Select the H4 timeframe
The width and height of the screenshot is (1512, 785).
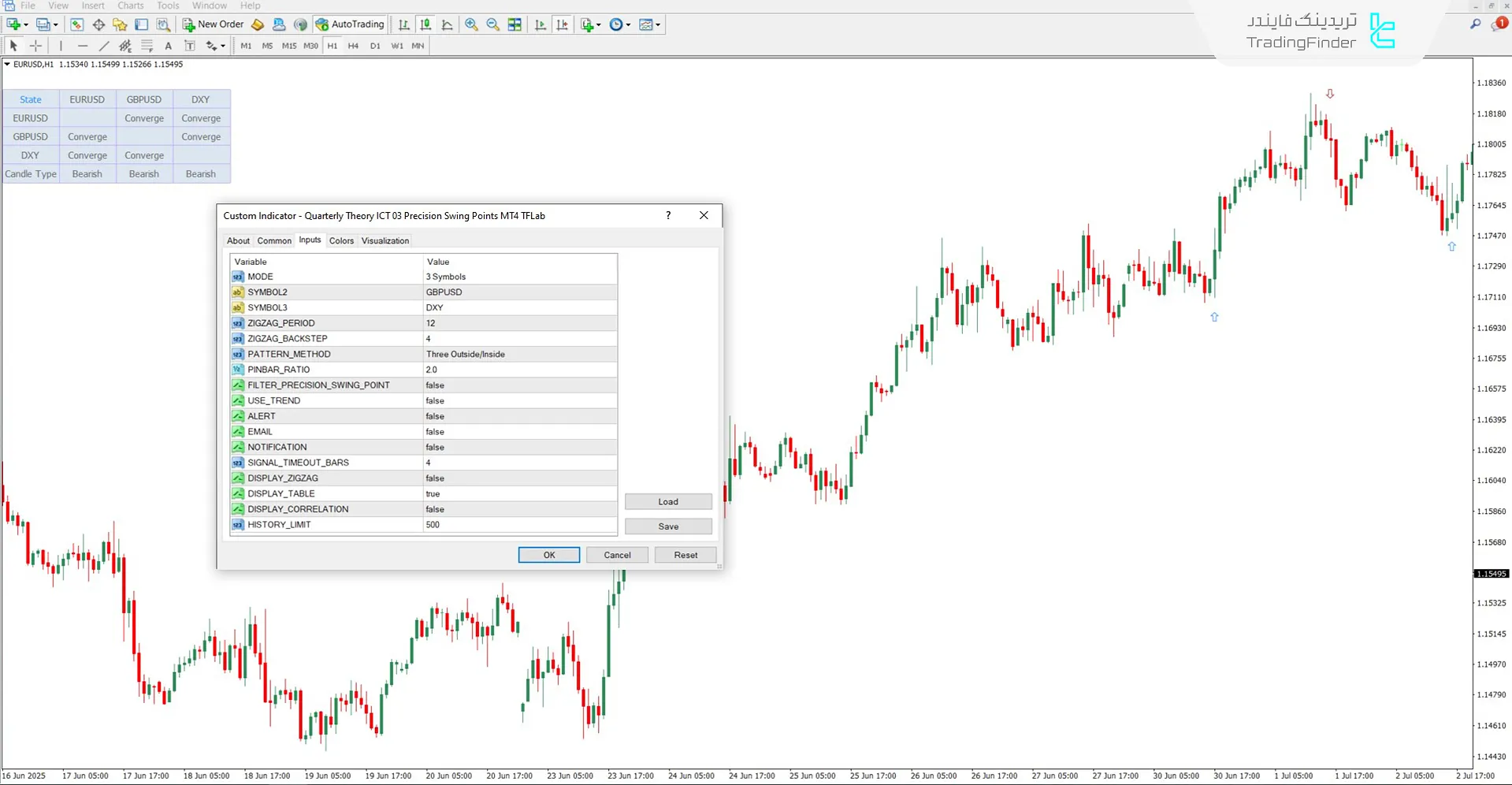pos(353,46)
